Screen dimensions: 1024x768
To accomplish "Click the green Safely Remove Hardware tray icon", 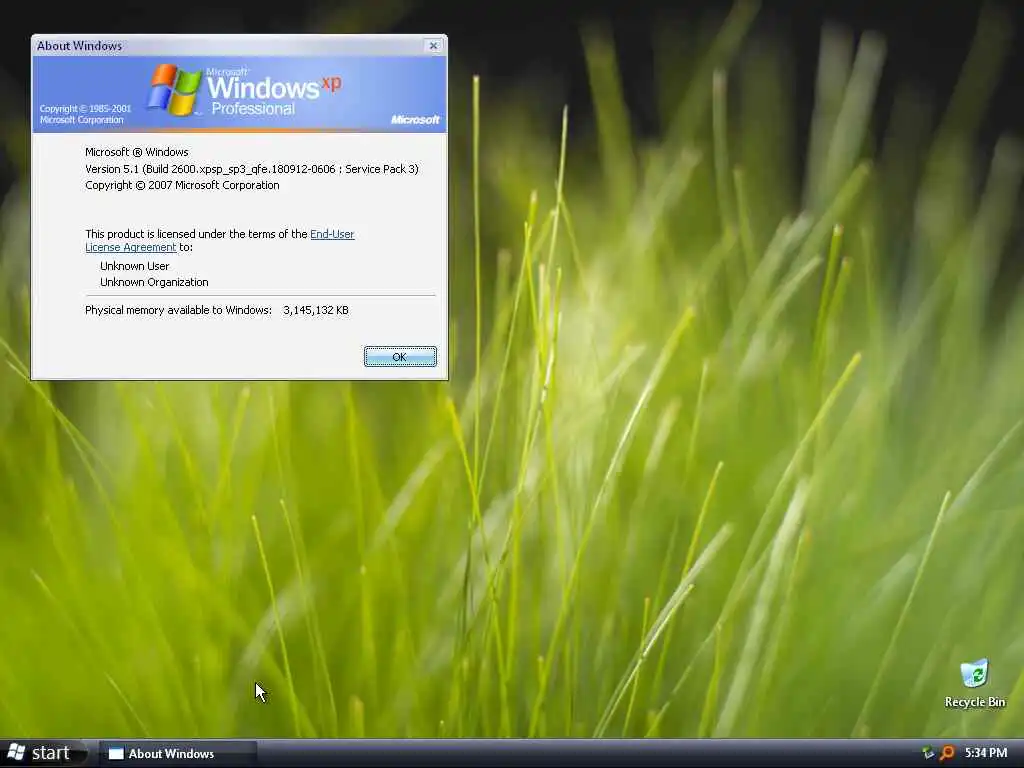I will coord(928,753).
